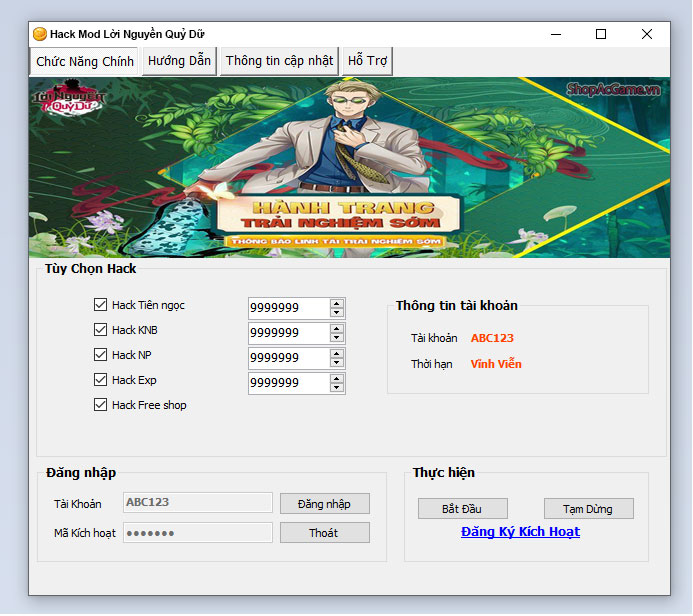The height and width of the screenshot is (616, 693).
Task: Decrease the Hack KNB value with down arrow
Action: (x=337, y=338)
